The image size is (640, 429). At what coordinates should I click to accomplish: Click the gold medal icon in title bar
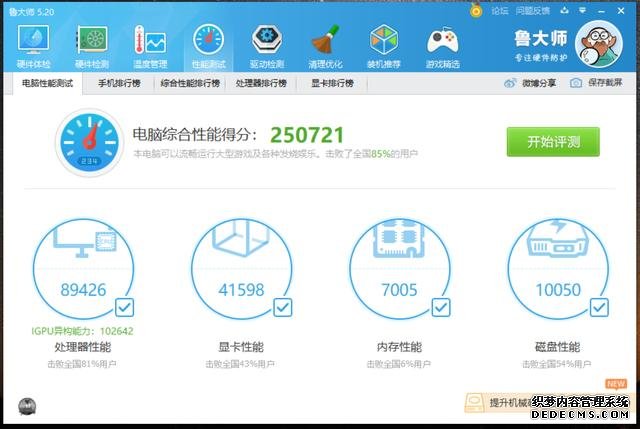click(x=476, y=11)
